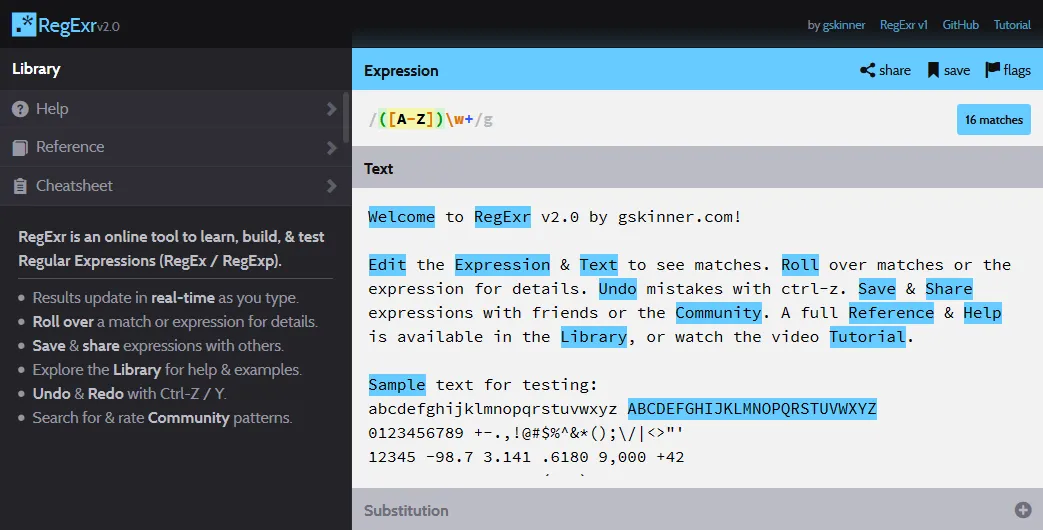Click the highlighted match 'Community' in text

click(718, 313)
